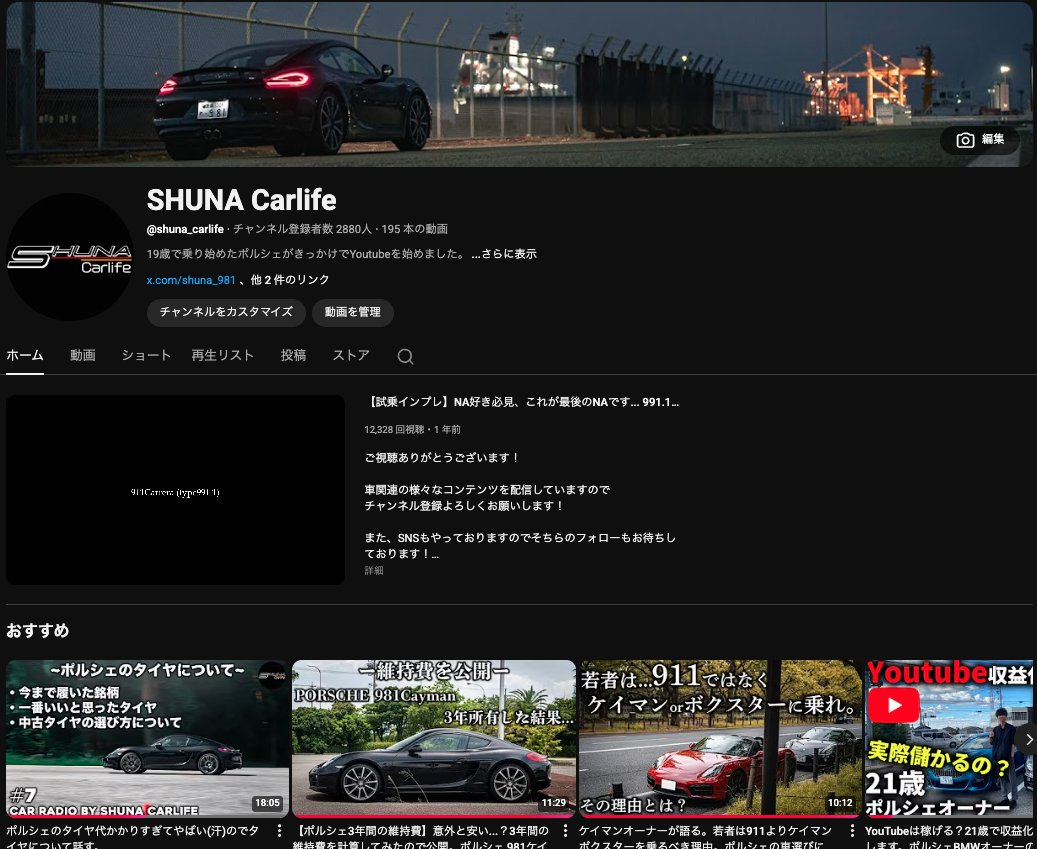Expand featured video description via 詳細

(x=373, y=570)
